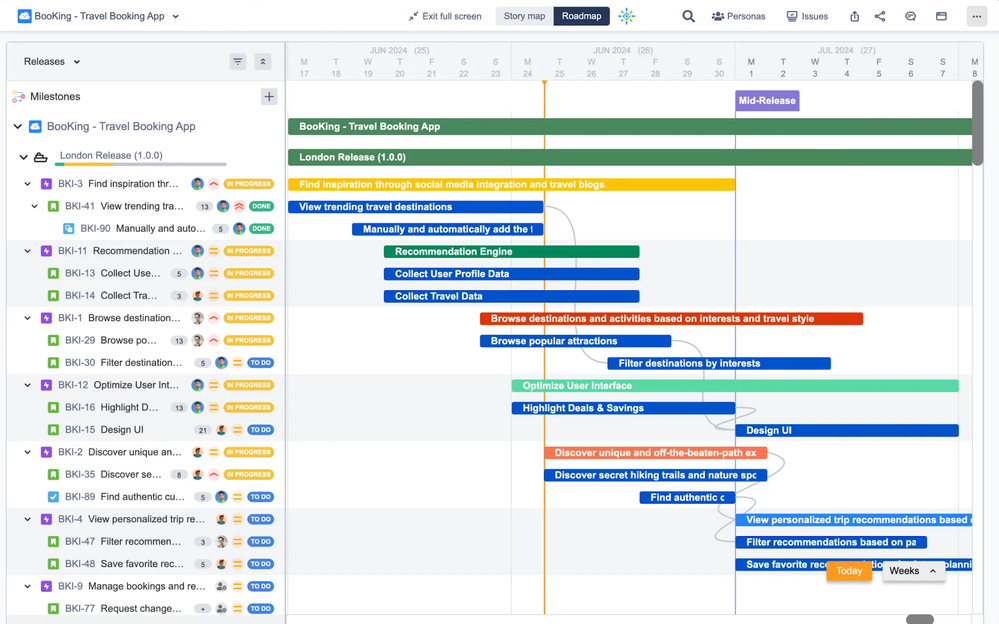The image size is (999, 624).
Task: Select the Roadmap view toggle
Action: coord(581,16)
